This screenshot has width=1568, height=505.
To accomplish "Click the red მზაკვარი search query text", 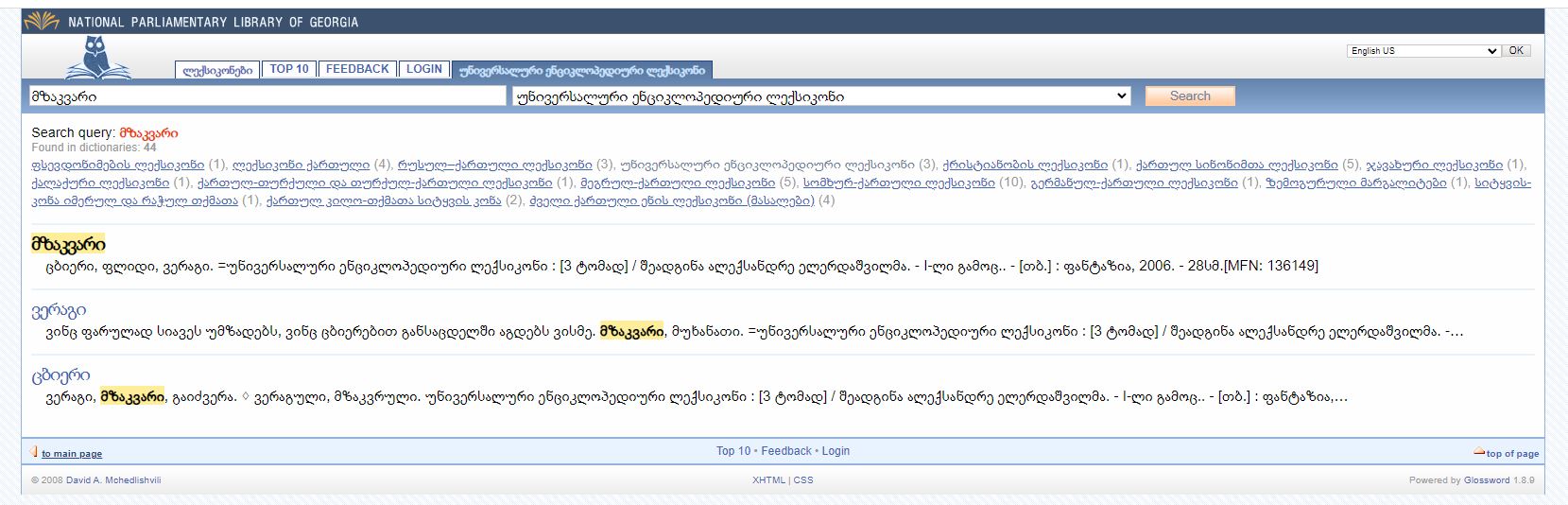I will [x=148, y=133].
